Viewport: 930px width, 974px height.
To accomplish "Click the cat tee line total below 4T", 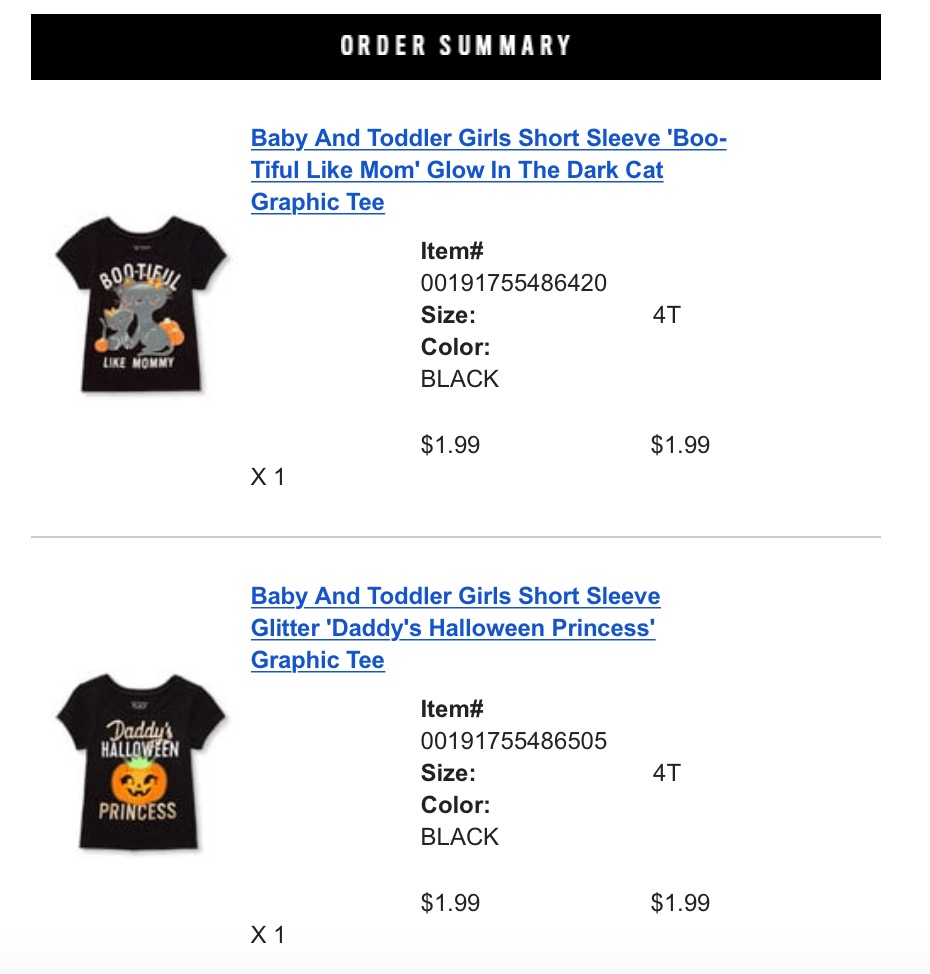I will [680, 445].
